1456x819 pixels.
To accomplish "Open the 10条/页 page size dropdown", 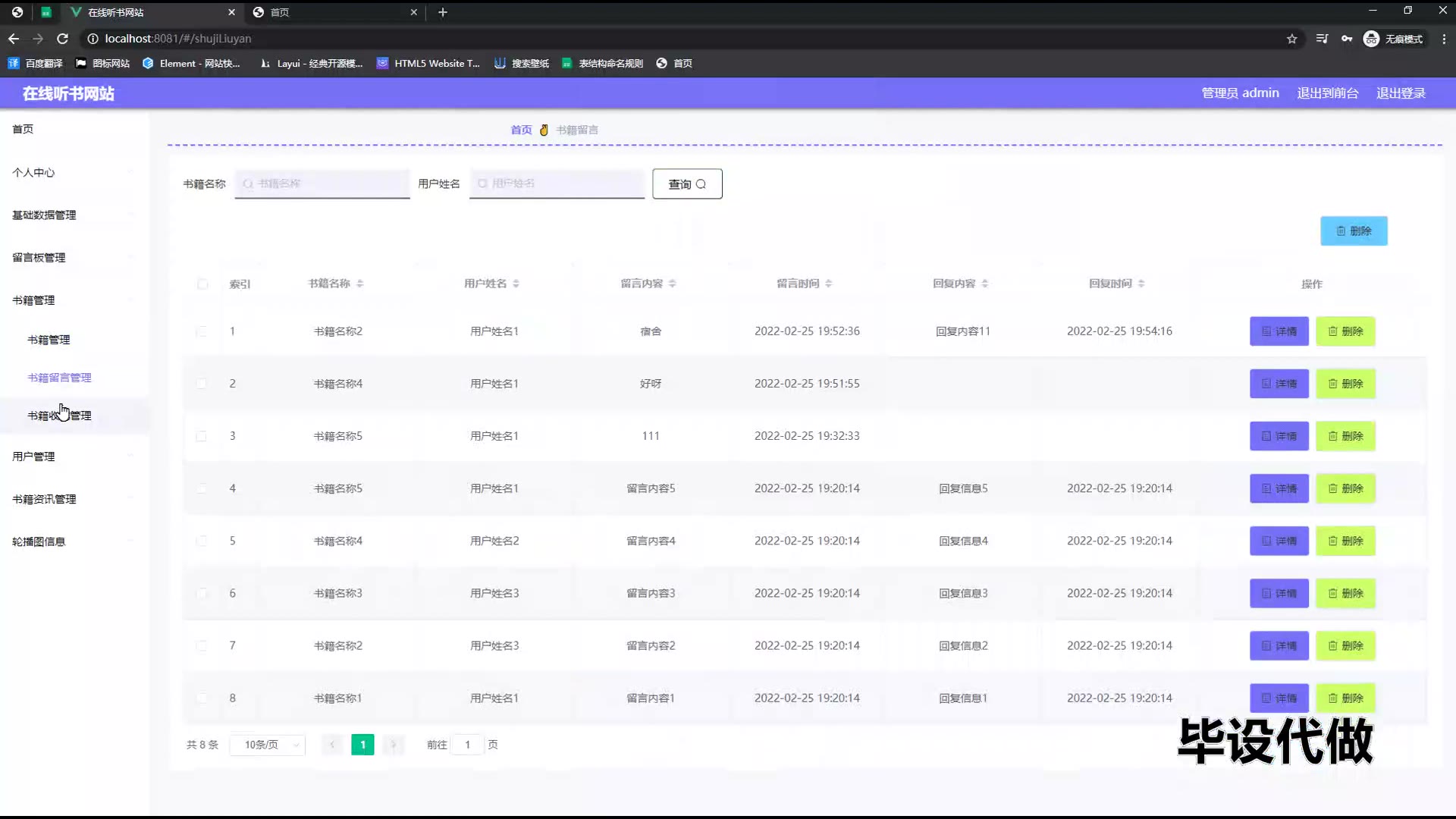I will [x=268, y=745].
